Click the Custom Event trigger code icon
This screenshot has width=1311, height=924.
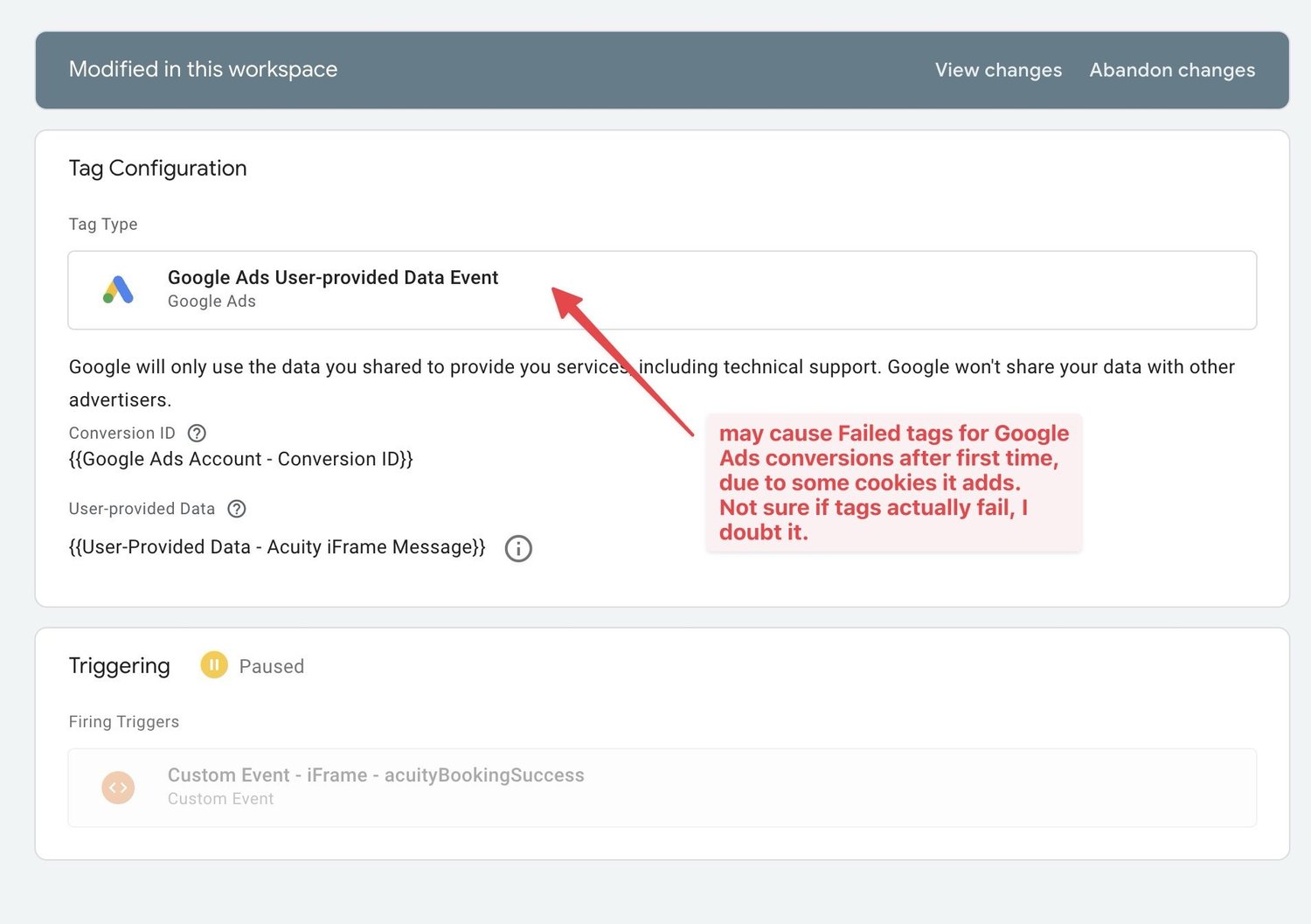pos(118,787)
